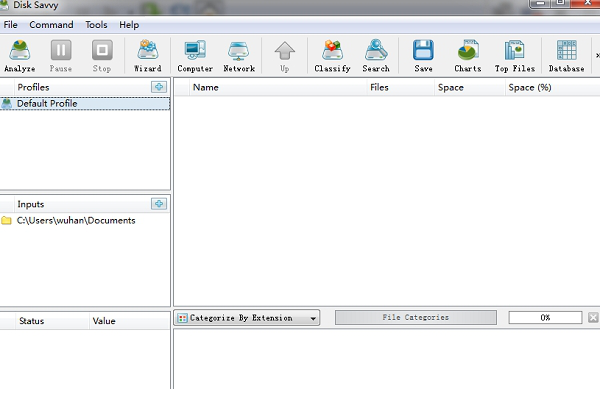
Task: Open the Computer analysis icon
Action: [x=195, y=56]
